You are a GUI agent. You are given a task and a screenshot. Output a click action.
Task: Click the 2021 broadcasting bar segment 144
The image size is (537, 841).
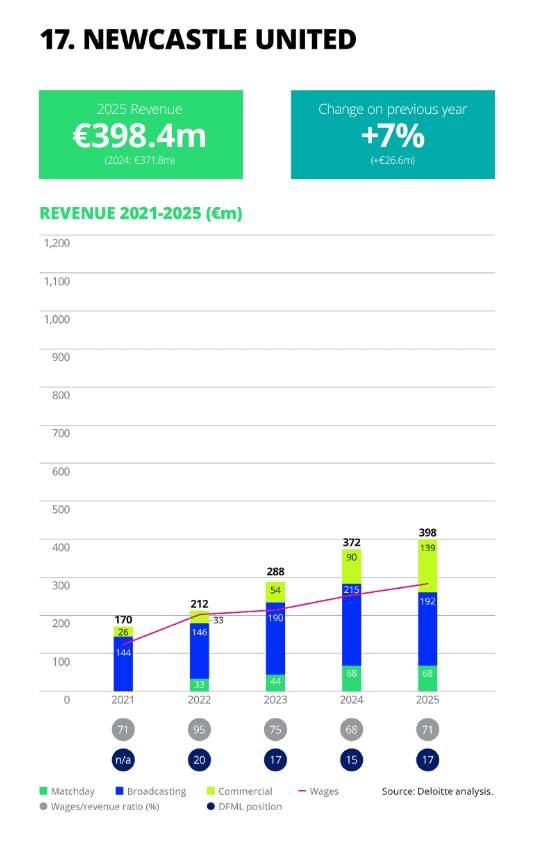(x=123, y=663)
